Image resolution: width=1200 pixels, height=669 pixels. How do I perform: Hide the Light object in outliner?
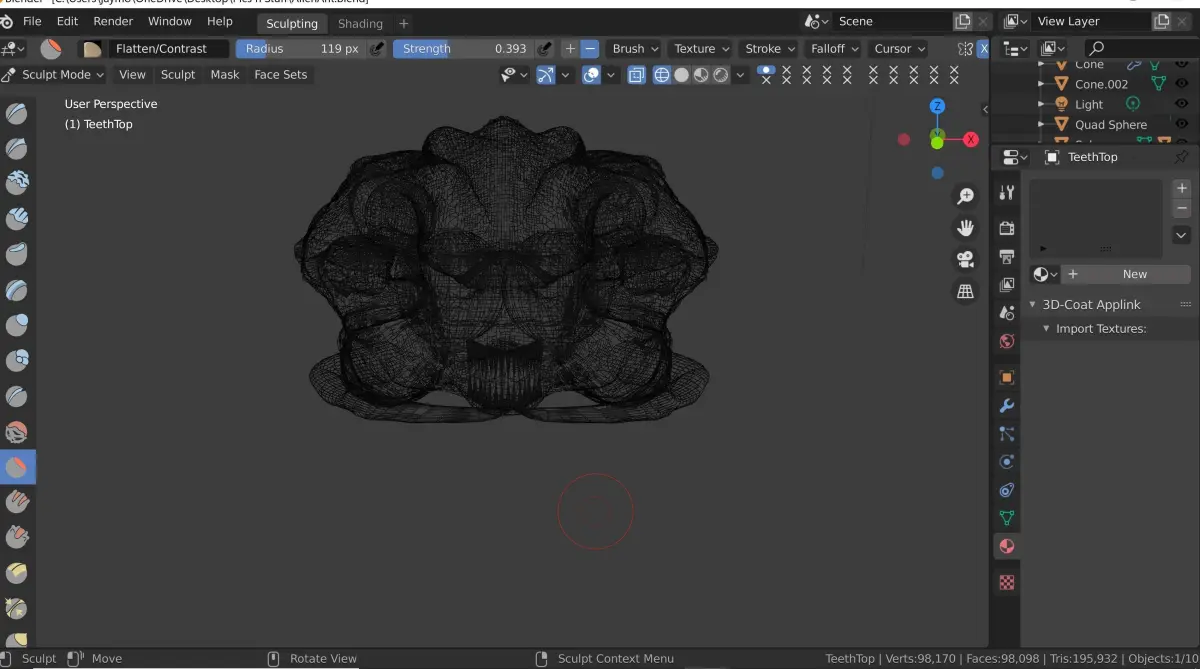pos(1182,104)
